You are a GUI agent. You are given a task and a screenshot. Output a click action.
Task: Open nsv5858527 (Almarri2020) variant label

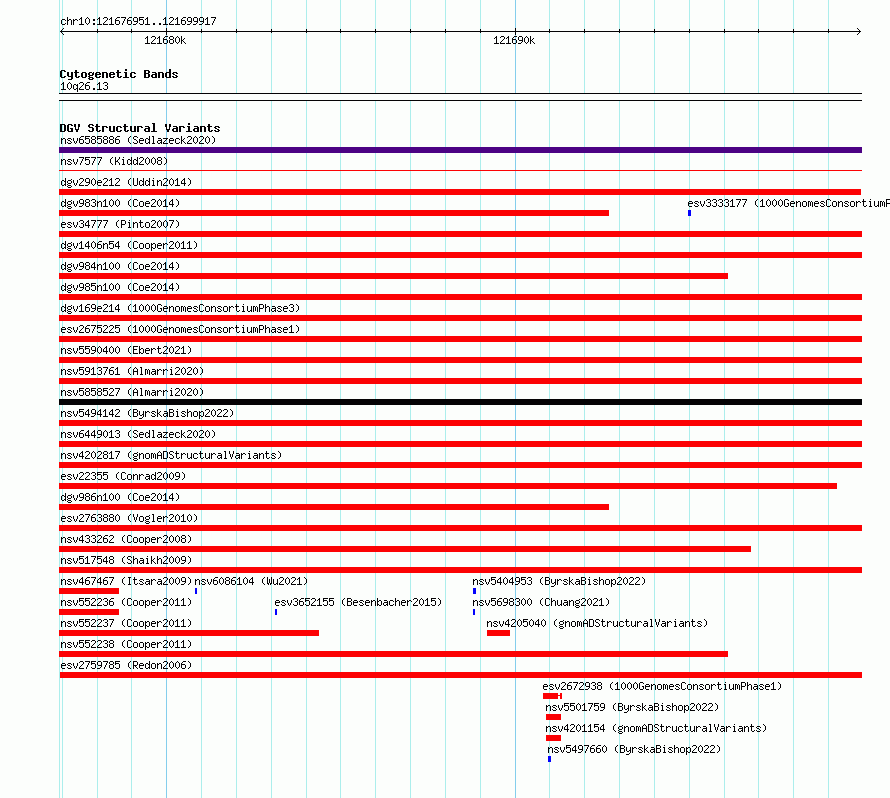pyautogui.click(x=132, y=392)
